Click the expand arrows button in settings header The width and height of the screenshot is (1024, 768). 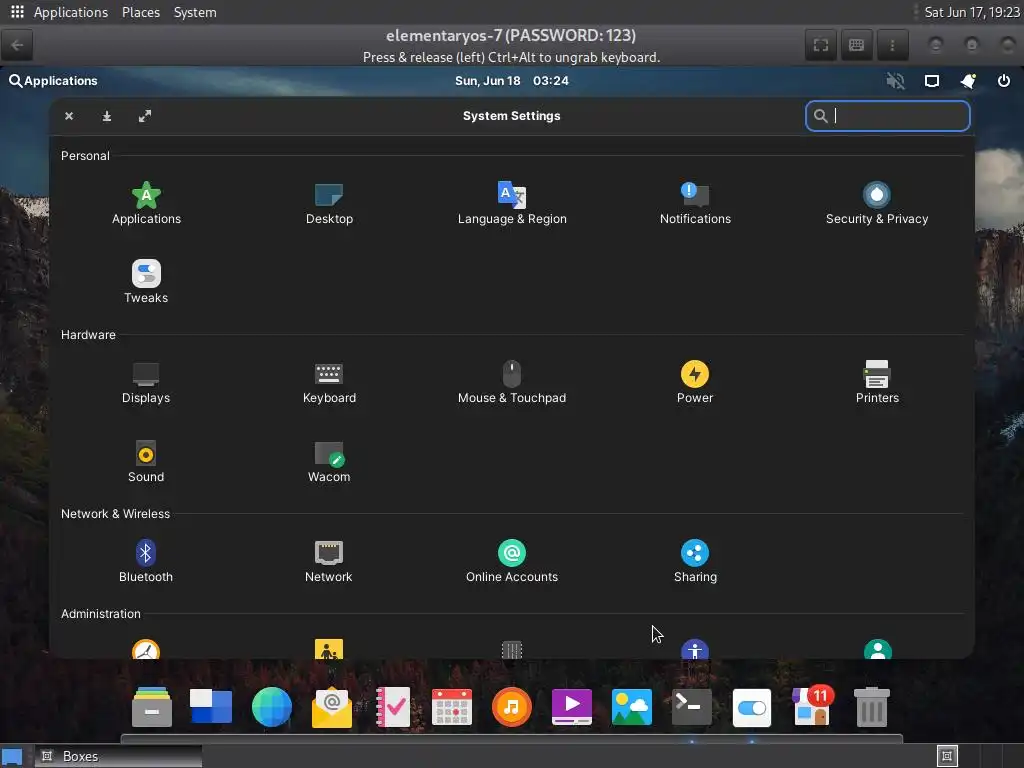coord(145,116)
